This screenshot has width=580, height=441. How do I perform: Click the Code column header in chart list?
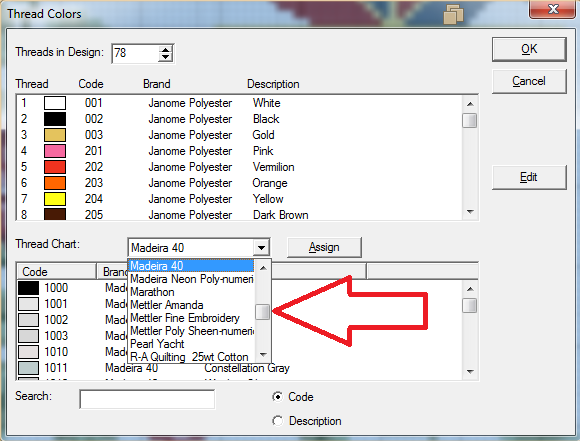click(x=57, y=272)
